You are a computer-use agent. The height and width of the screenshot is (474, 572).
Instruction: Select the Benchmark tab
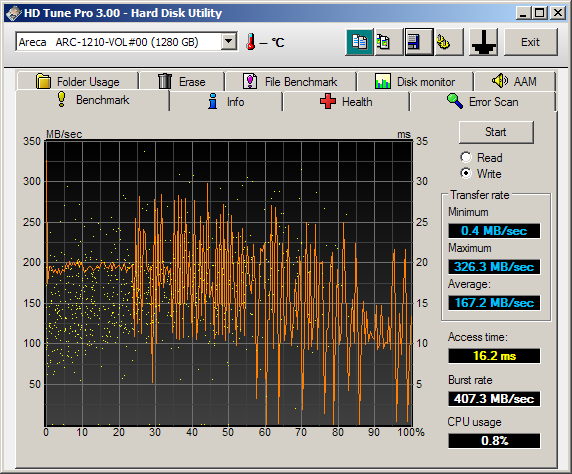[x=93, y=100]
